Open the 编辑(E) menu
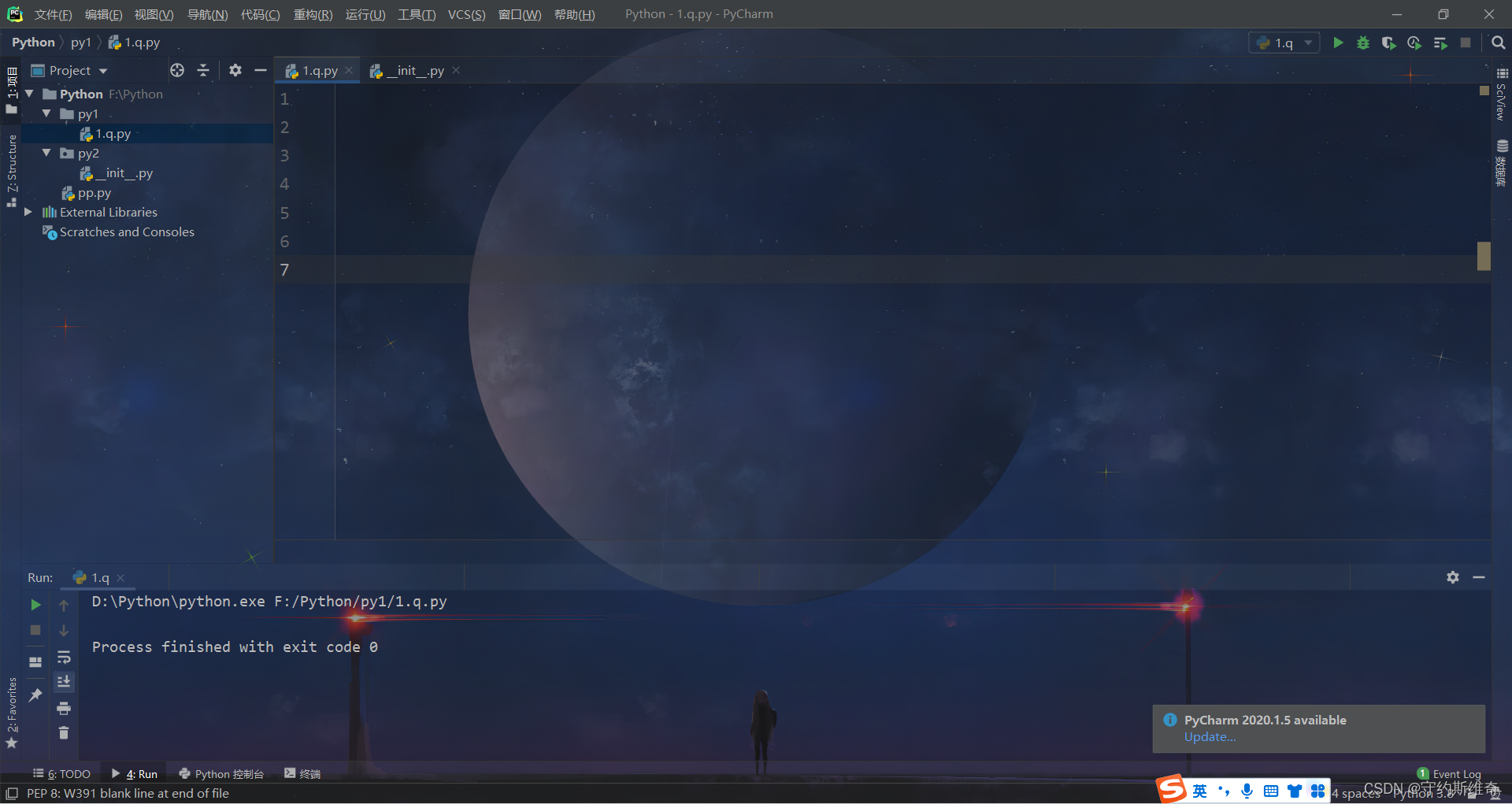This screenshot has width=1512, height=804. click(x=103, y=14)
